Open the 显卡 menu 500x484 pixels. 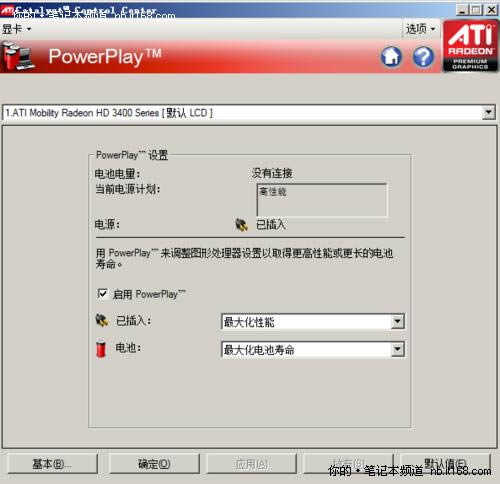coord(16,29)
